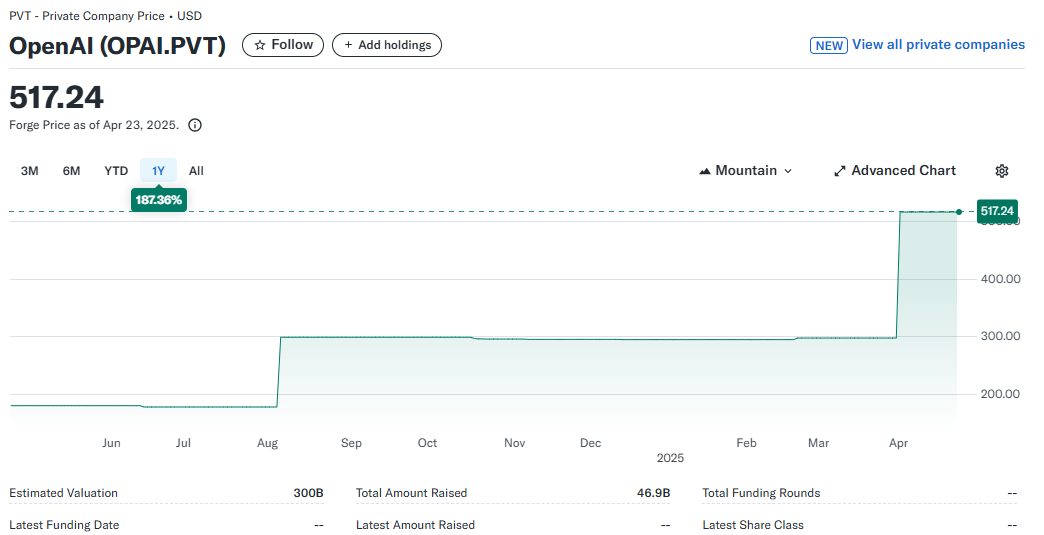Click the Mountain chart type icon
The image size is (1044, 535).
[705, 171]
